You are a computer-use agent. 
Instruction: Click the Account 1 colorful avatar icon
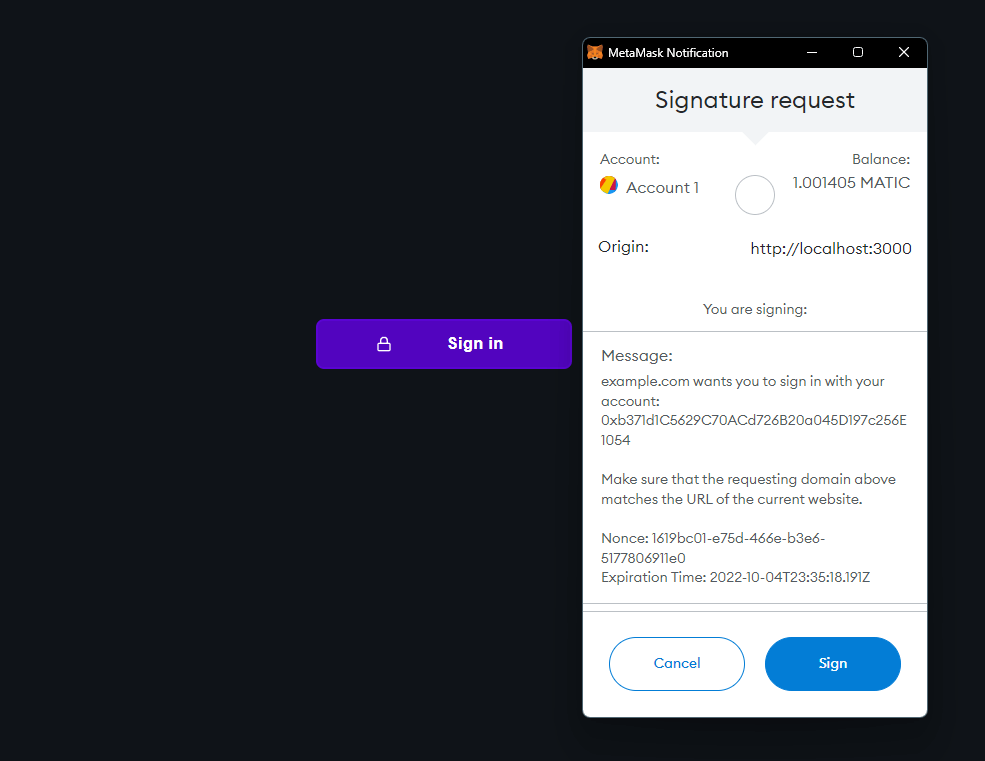[608, 185]
